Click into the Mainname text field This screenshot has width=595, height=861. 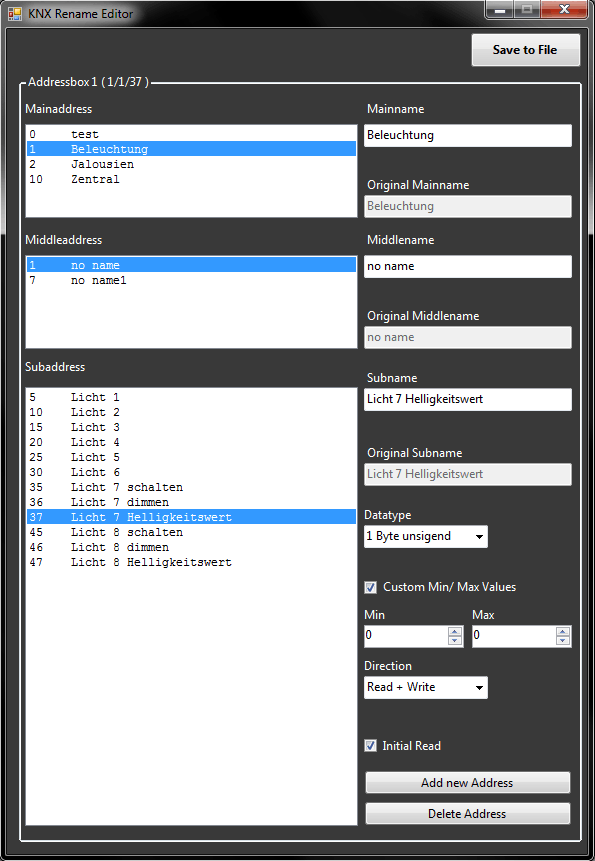coord(468,136)
